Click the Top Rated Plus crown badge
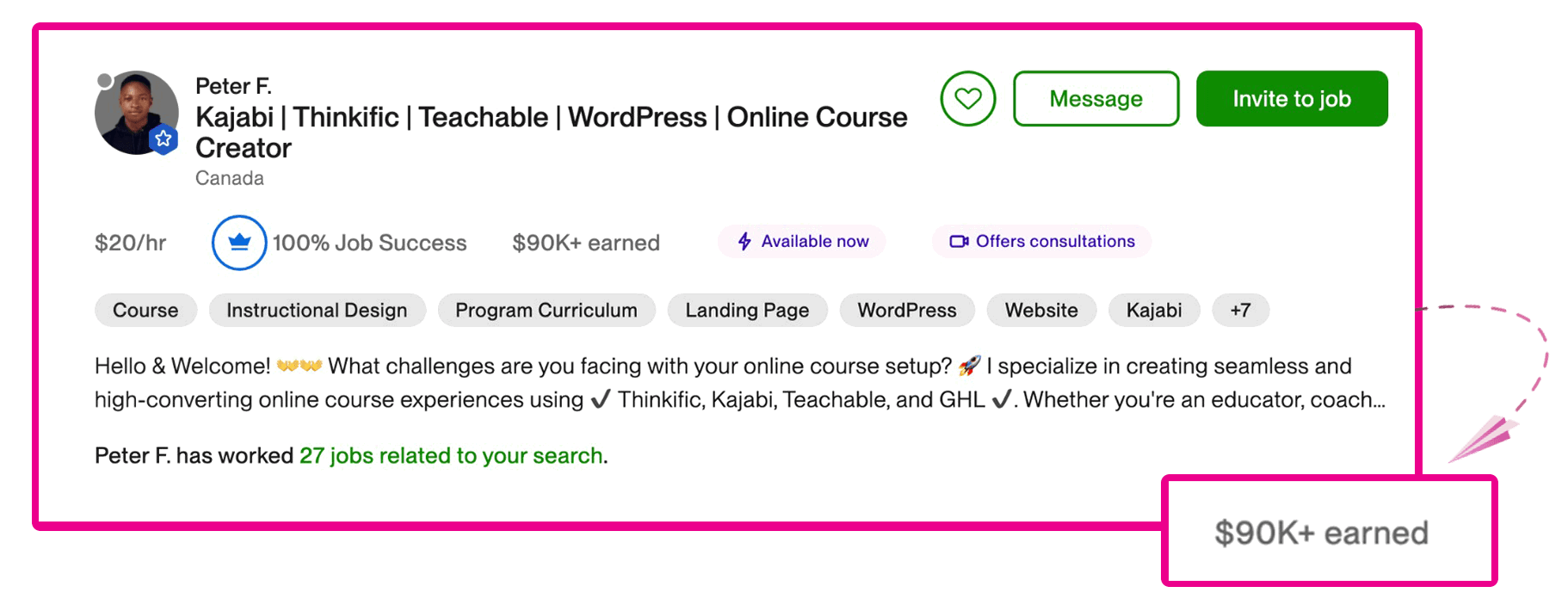The height and width of the screenshot is (605, 1568). 239,243
